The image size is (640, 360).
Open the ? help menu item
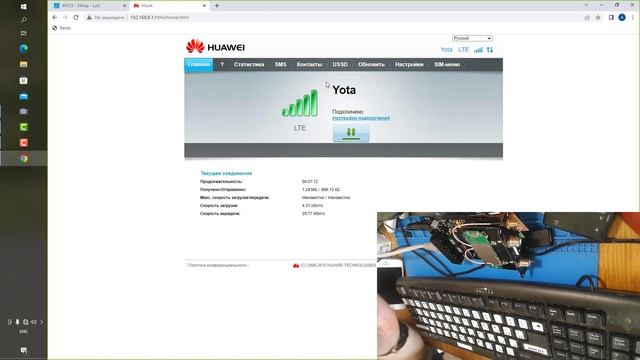(x=222, y=64)
